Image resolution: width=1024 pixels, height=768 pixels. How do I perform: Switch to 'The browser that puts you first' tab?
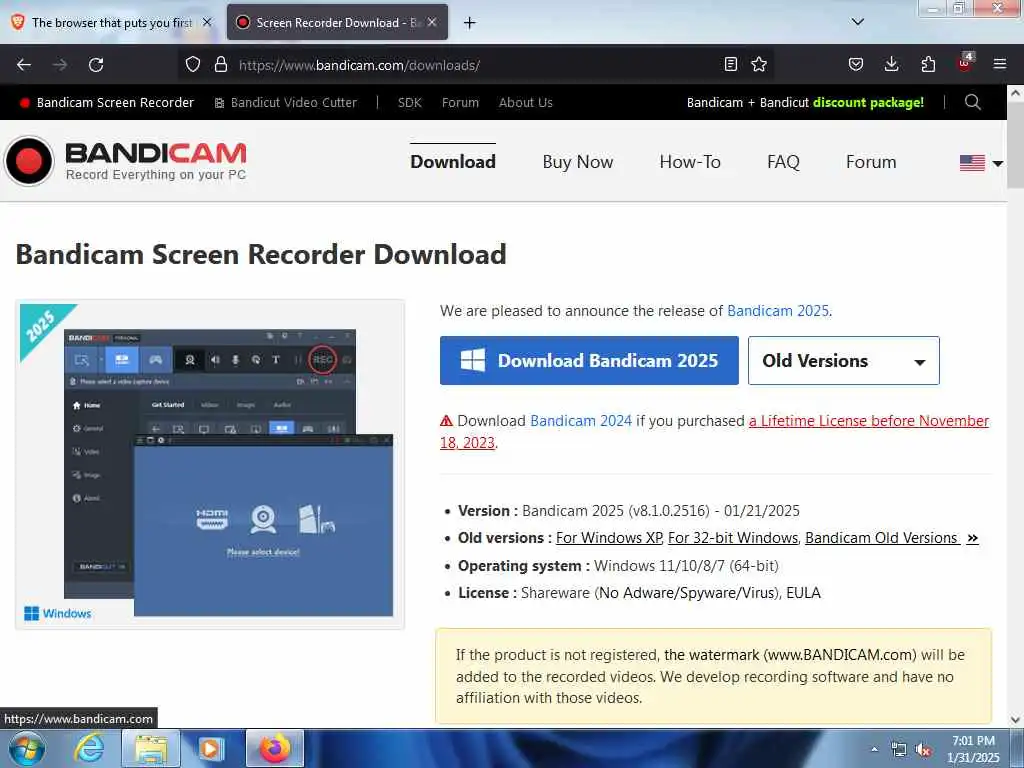tap(112, 22)
